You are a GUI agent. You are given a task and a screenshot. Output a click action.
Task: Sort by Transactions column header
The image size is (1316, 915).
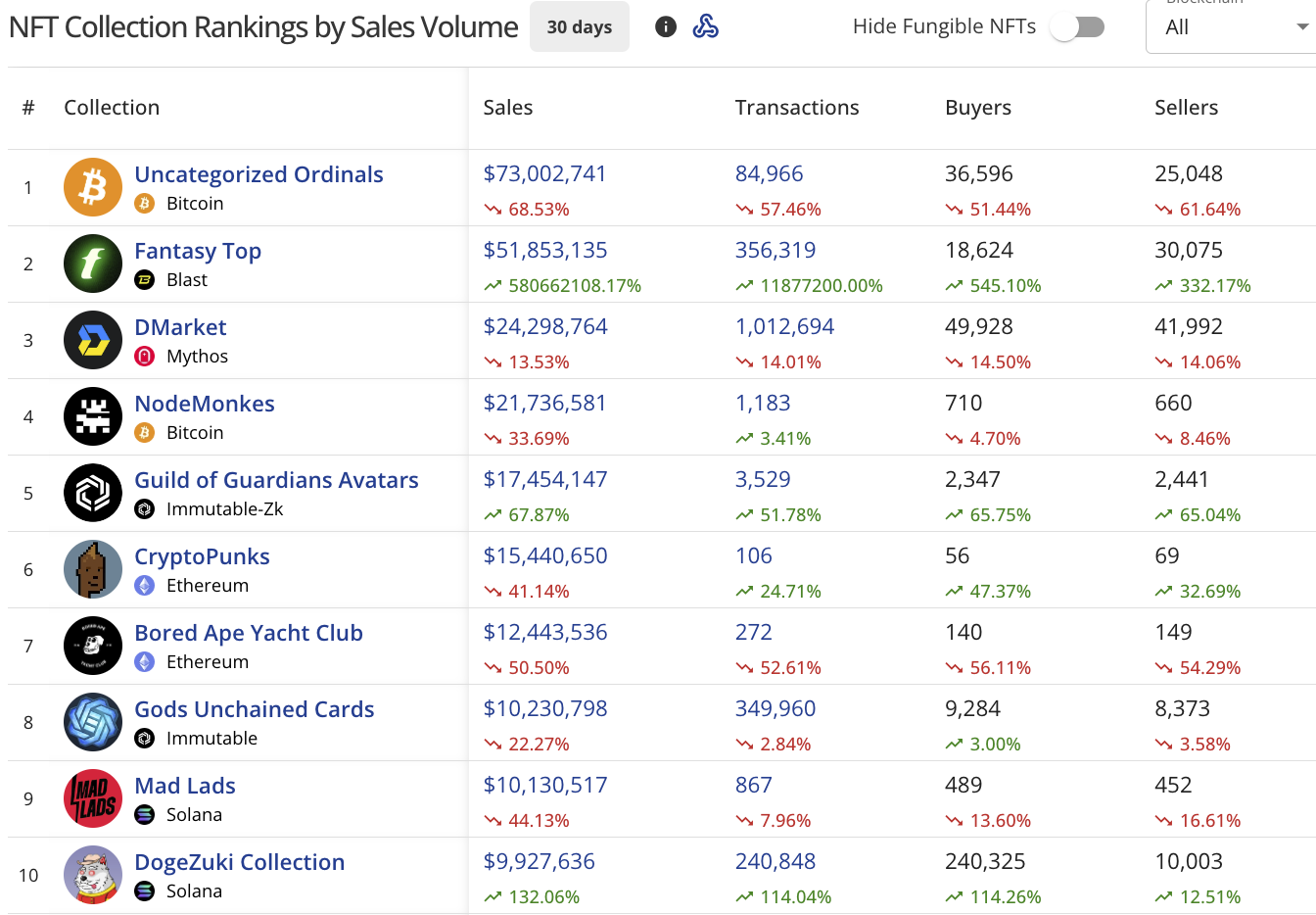pyautogui.click(x=797, y=108)
